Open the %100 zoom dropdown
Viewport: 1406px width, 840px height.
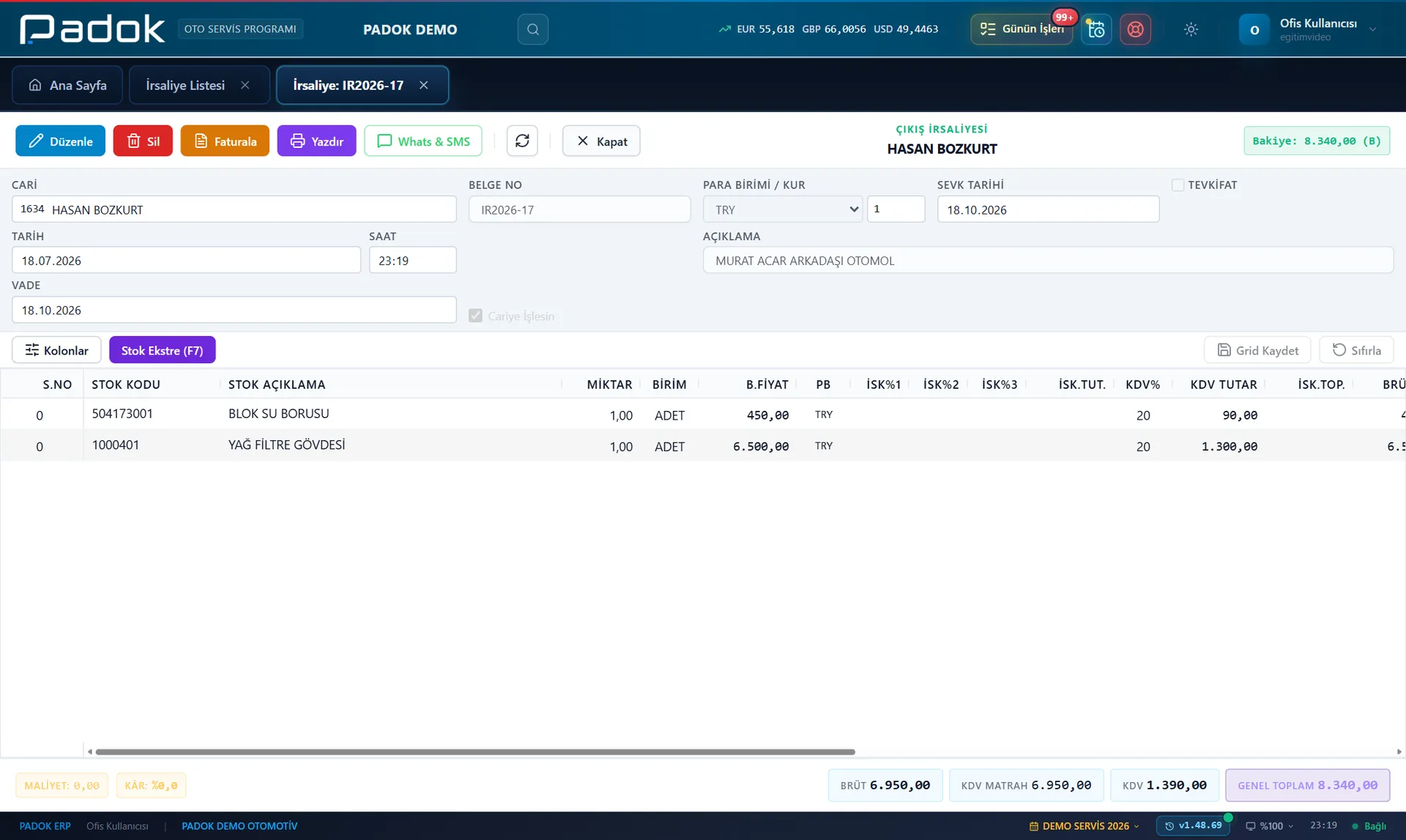point(1269,826)
